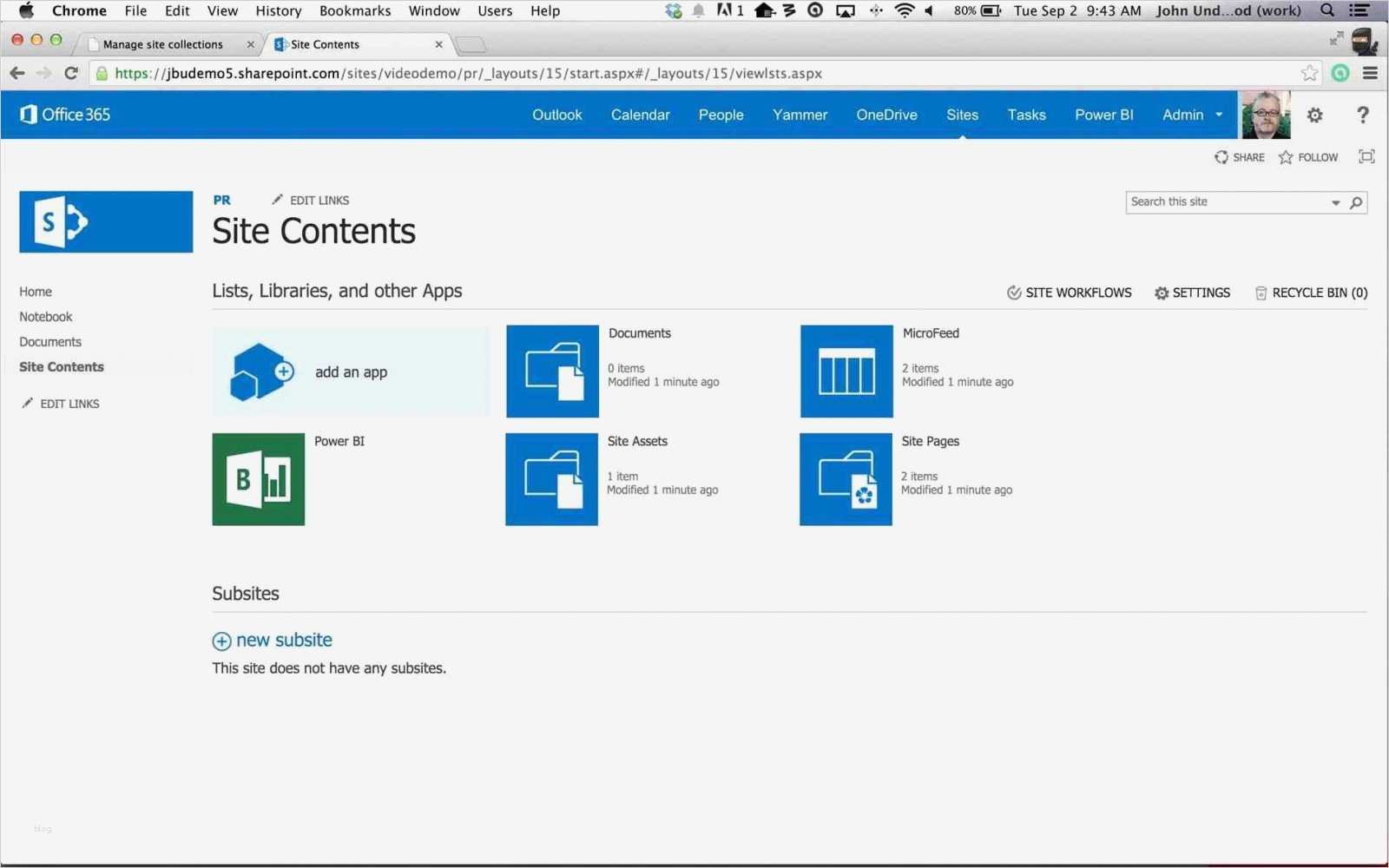Click the Search this site field
Image resolution: width=1389 pixels, height=868 pixels.
point(1226,202)
